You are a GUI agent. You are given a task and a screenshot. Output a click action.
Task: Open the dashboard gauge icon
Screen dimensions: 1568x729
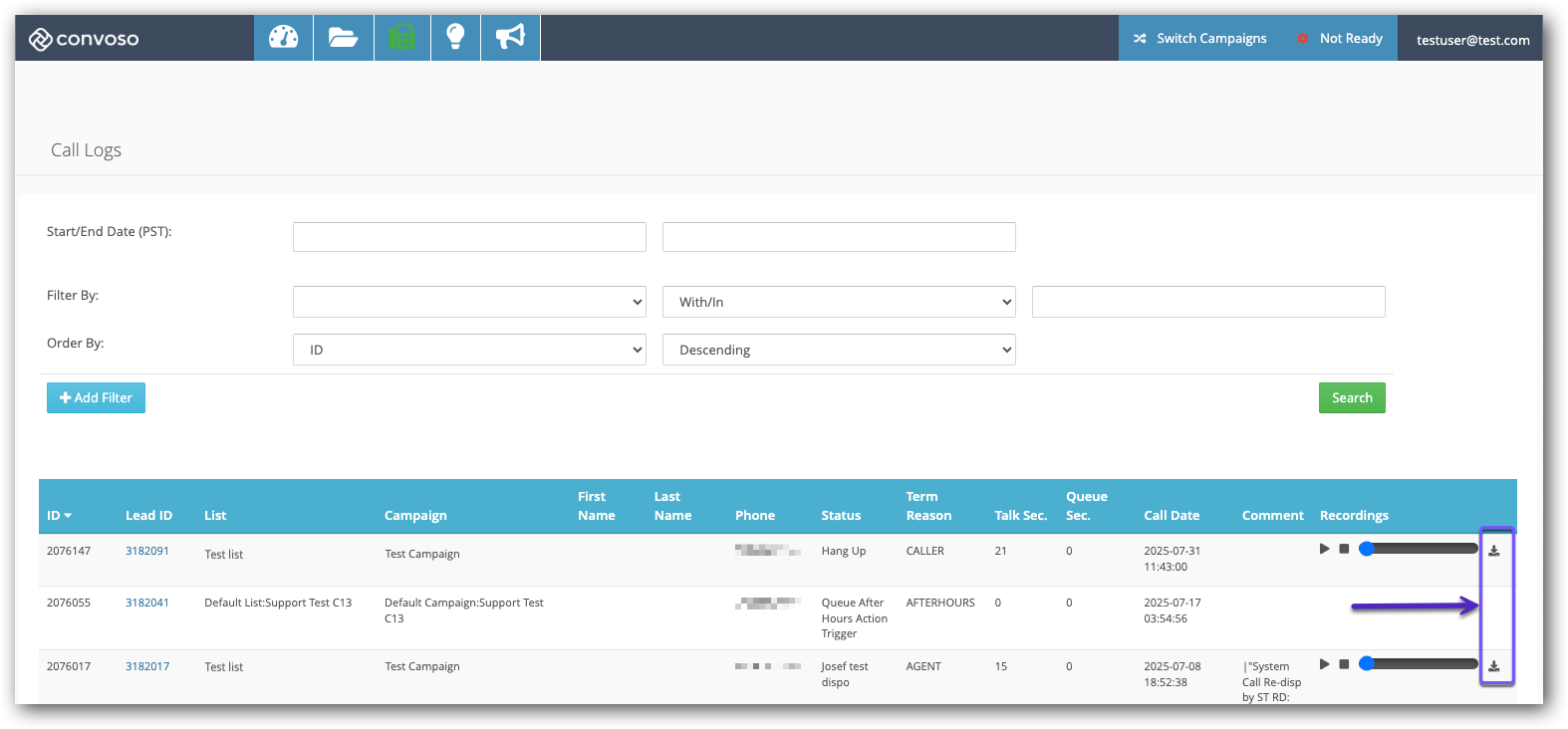pyautogui.click(x=284, y=38)
